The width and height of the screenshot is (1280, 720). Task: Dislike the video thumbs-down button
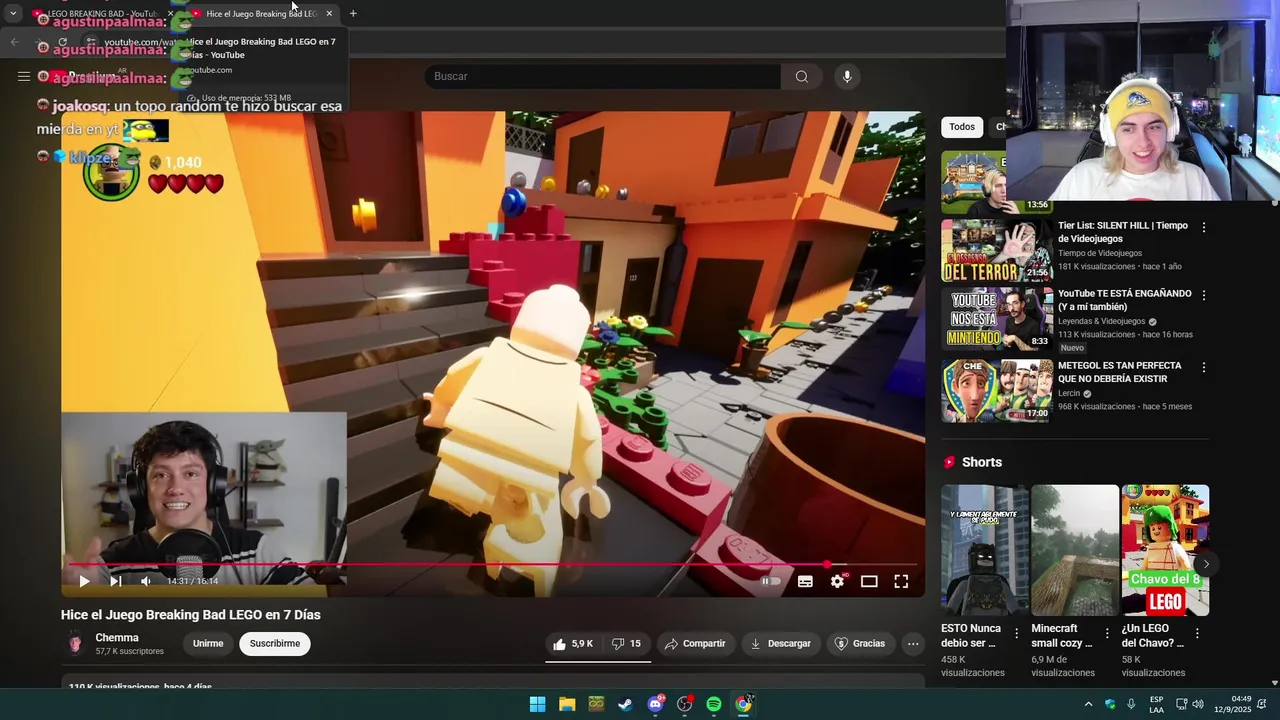point(626,644)
